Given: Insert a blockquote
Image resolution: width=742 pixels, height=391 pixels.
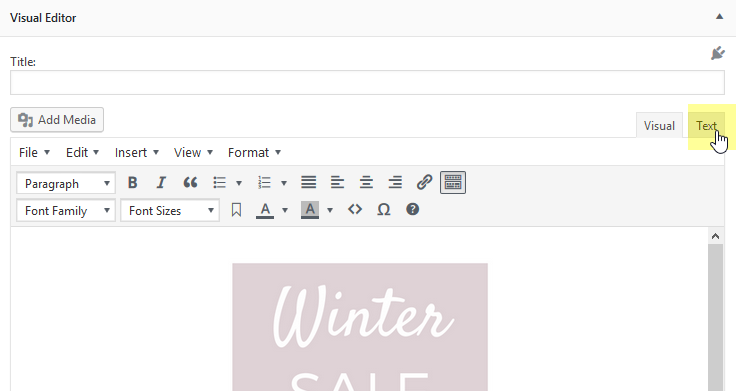Looking at the screenshot, I should pyautogui.click(x=190, y=183).
